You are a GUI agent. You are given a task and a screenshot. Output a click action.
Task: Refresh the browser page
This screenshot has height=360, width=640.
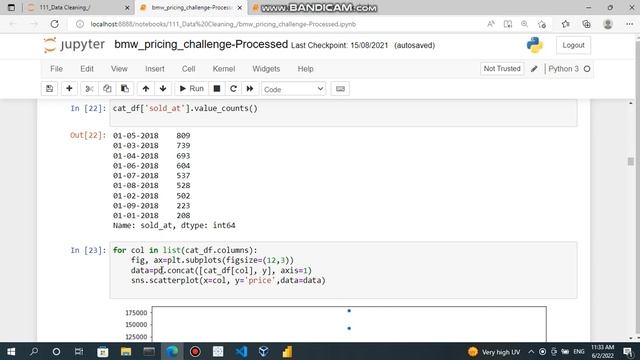pyautogui.click(x=54, y=24)
